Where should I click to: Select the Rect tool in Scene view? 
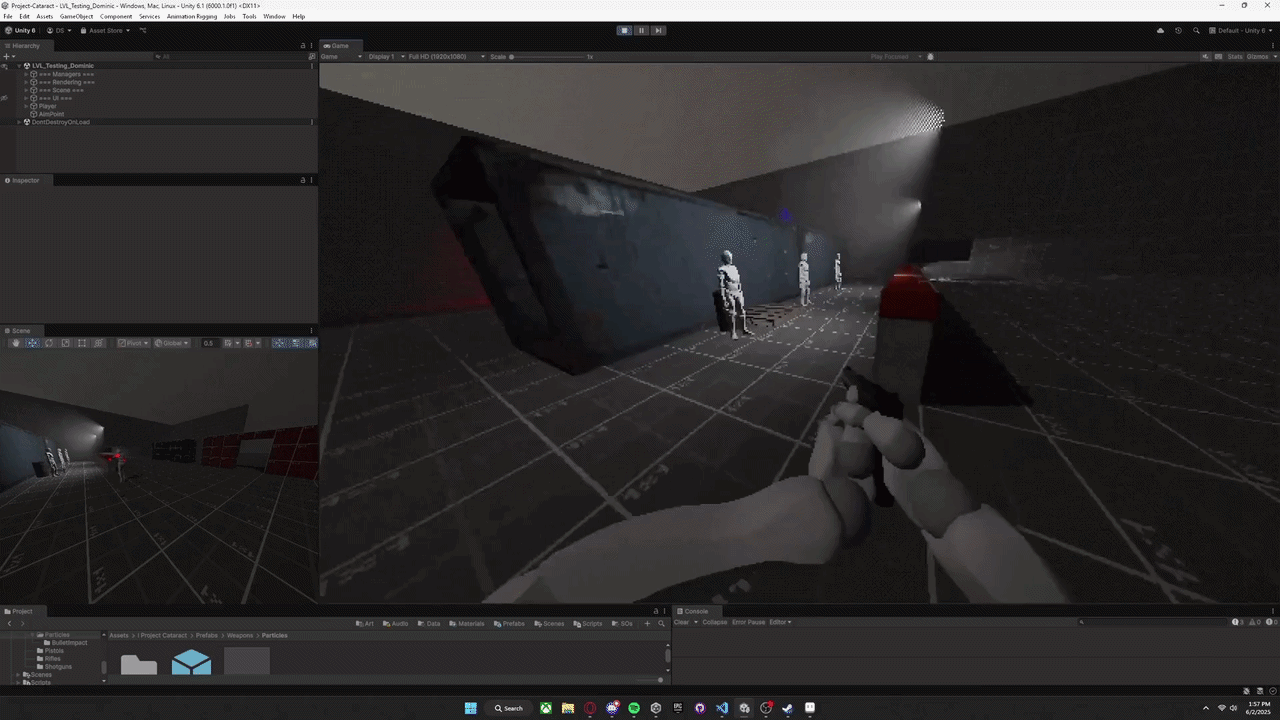click(x=82, y=343)
